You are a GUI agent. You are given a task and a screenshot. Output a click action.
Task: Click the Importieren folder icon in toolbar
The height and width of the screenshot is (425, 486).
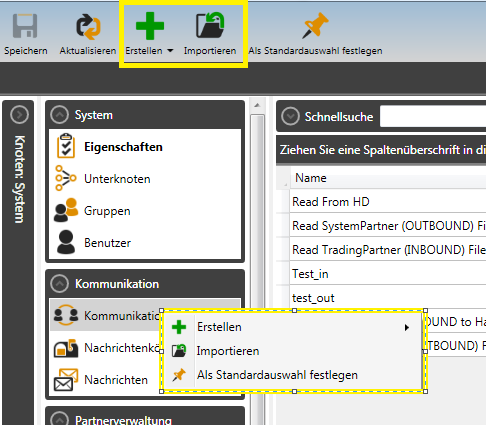[210, 25]
